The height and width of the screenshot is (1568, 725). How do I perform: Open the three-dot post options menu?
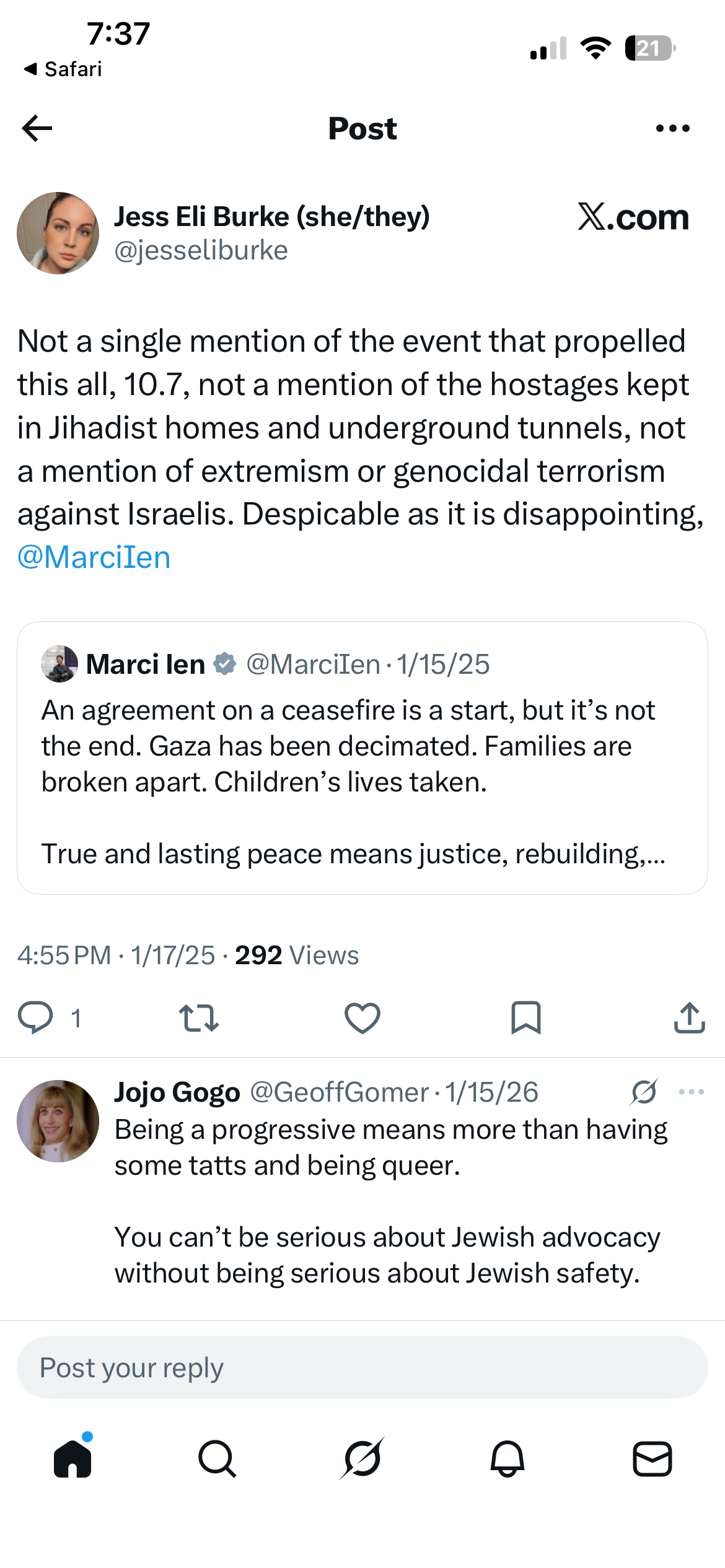672,128
